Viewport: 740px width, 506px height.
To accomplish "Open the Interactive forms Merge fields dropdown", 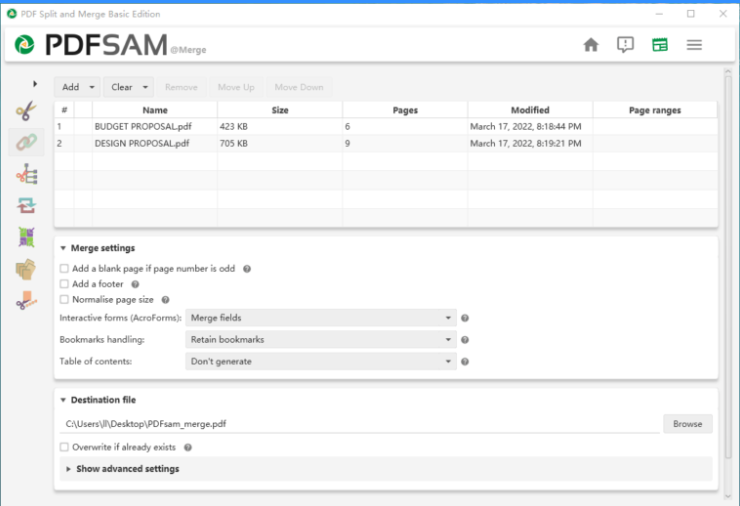I will pos(321,318).
